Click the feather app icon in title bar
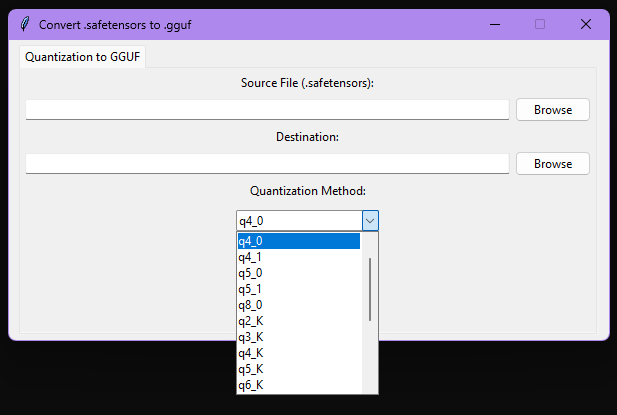 coord(25,24)
